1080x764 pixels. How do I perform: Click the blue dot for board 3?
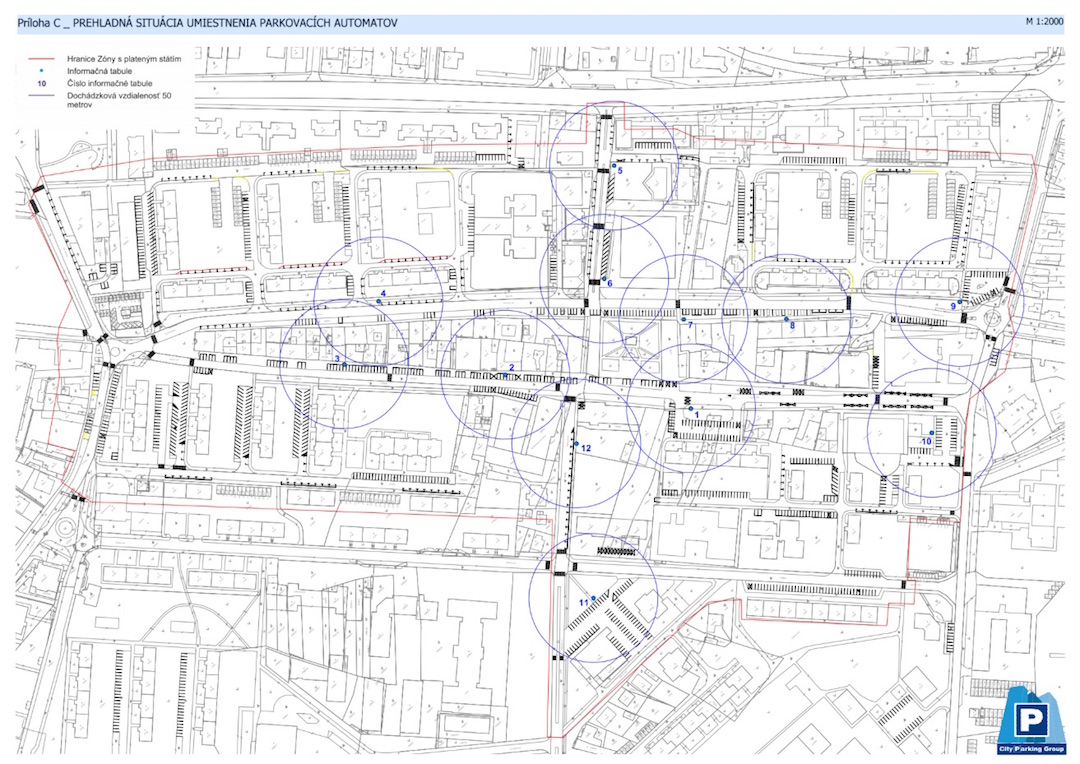point(345,365)
